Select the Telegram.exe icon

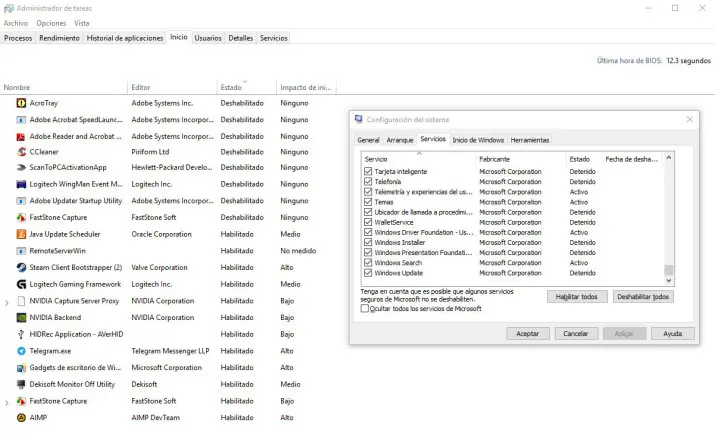tap(21, 351)
